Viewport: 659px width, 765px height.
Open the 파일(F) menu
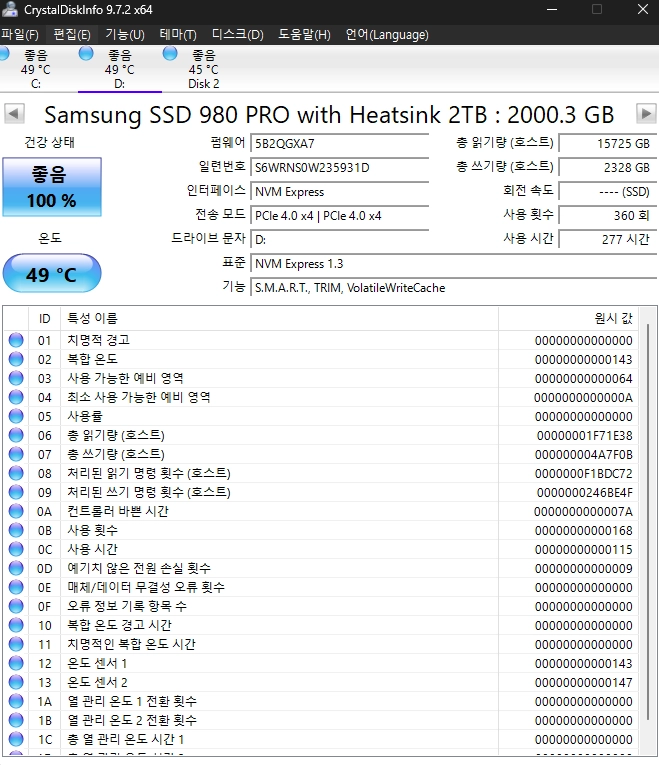pyautogui.click(x=20, y=35)
